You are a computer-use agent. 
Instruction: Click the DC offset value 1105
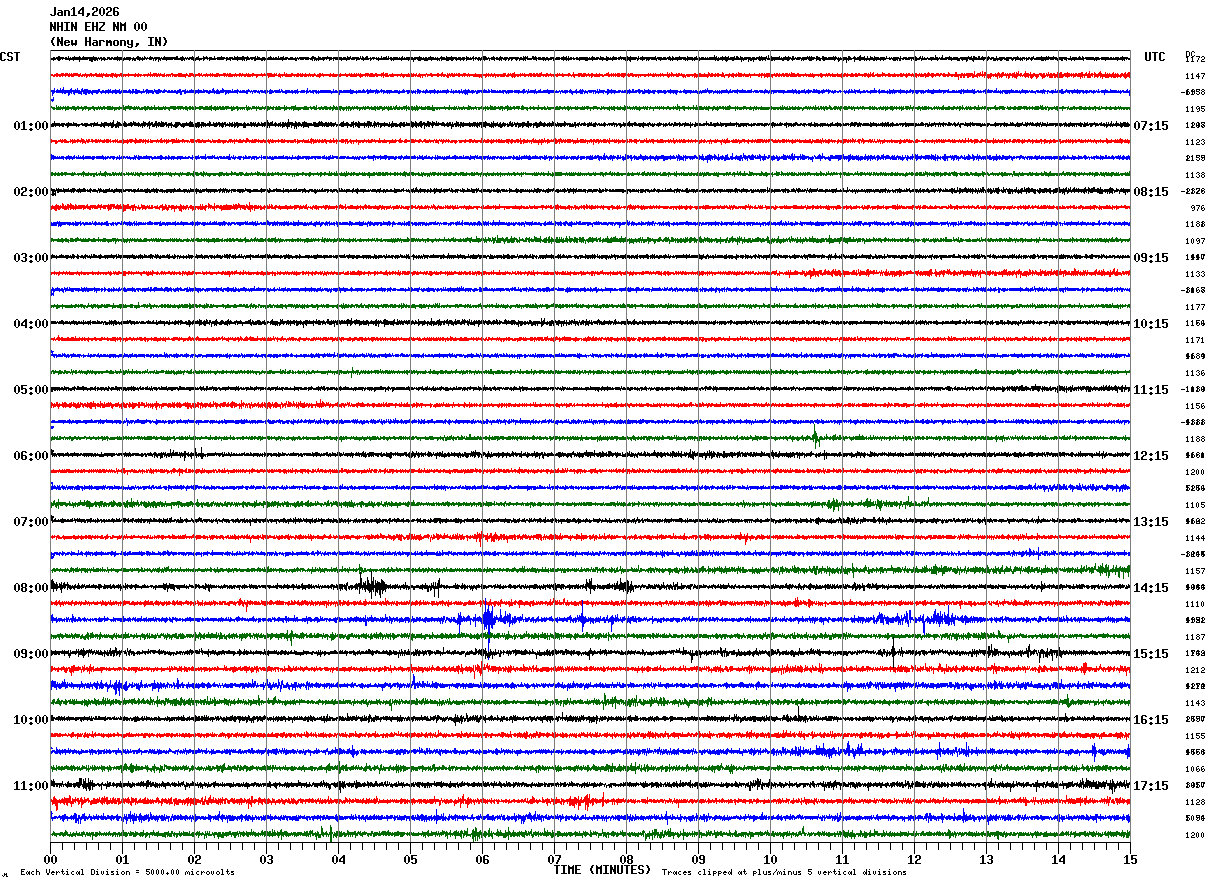[1195, 505]
